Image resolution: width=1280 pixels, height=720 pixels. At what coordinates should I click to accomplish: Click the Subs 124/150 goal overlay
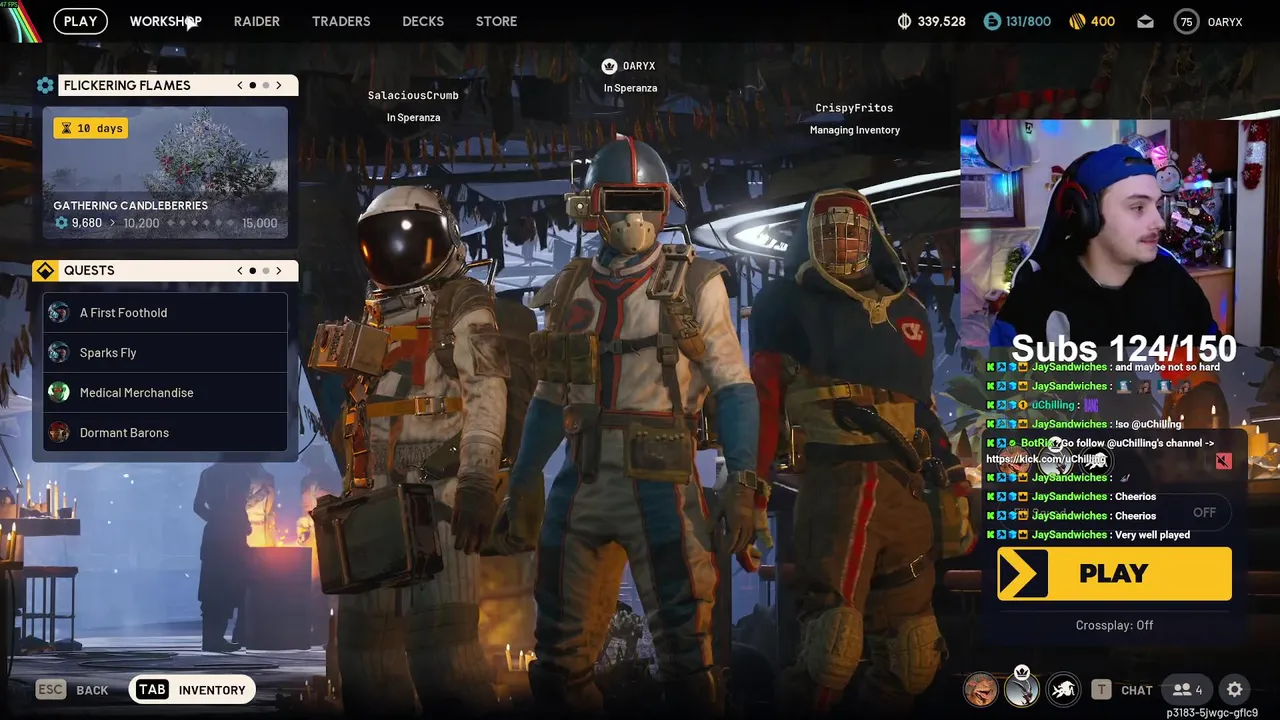tap(1123, 348)
